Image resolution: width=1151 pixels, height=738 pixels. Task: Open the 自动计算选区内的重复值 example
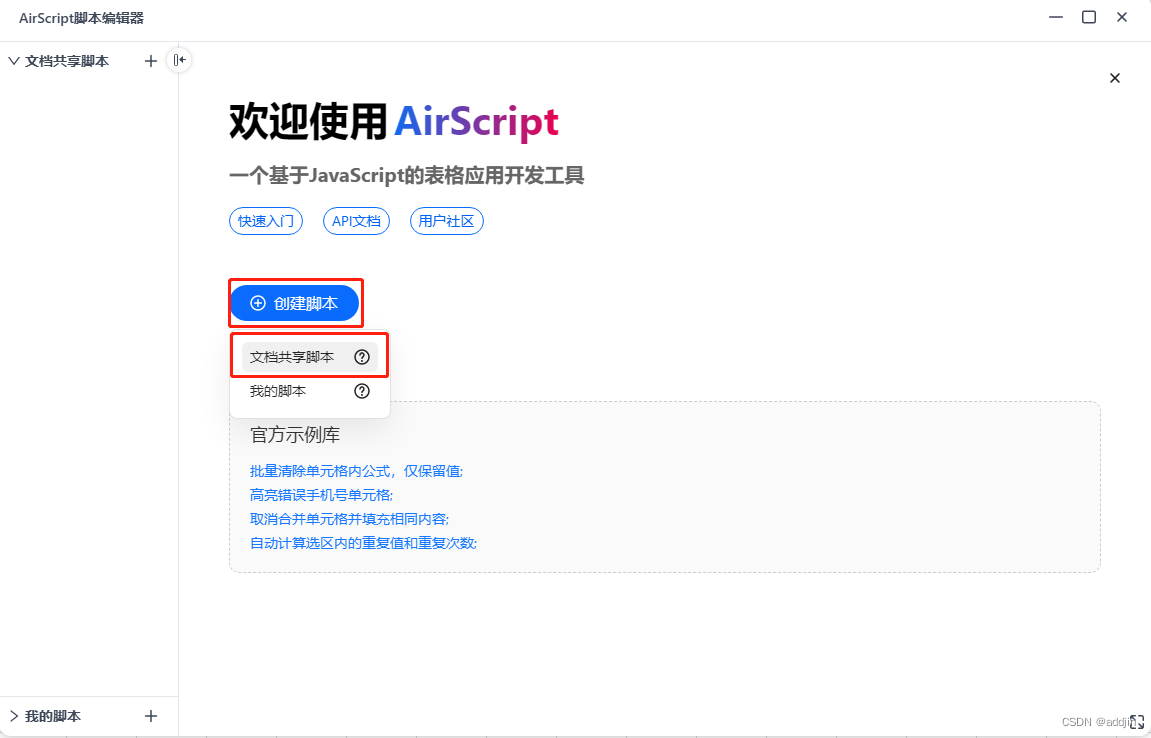click(363, 543)
